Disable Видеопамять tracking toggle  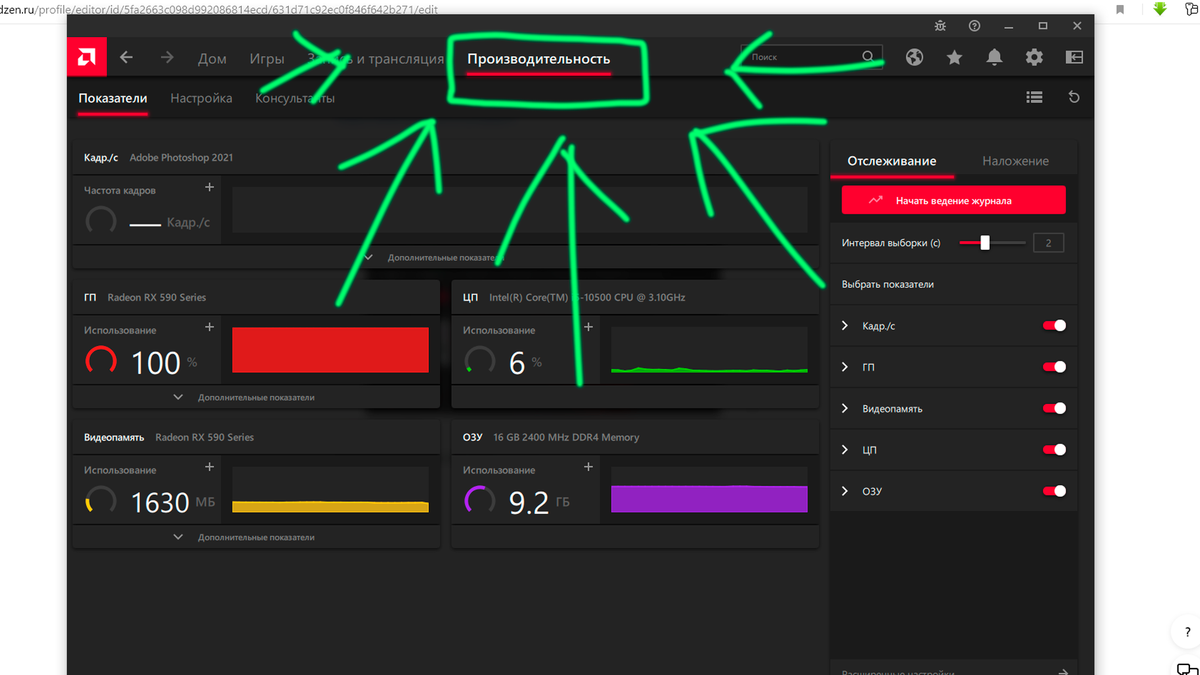pos(1054,408)
